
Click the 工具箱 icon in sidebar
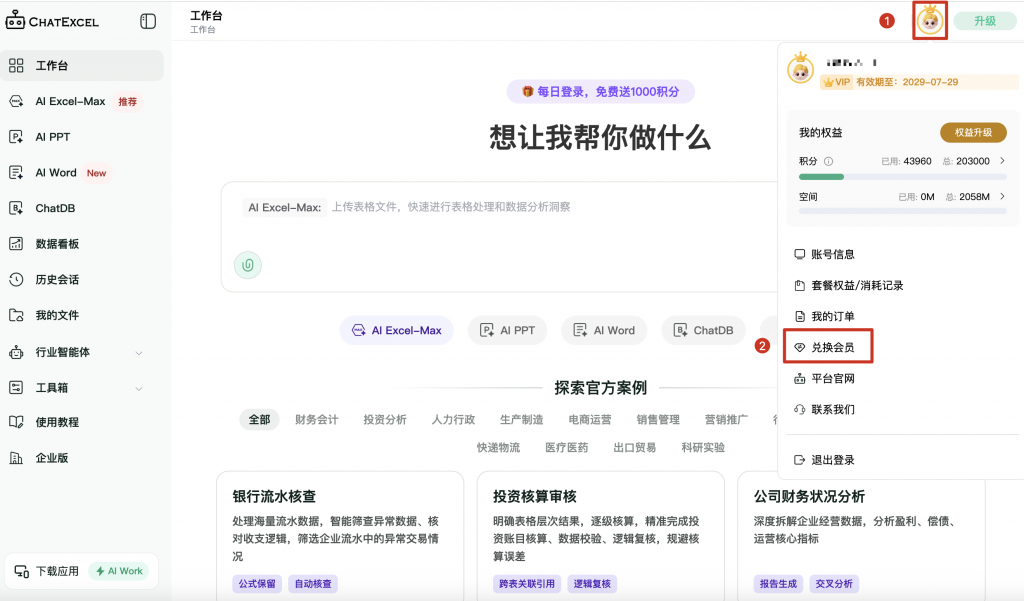pos(16,387)
